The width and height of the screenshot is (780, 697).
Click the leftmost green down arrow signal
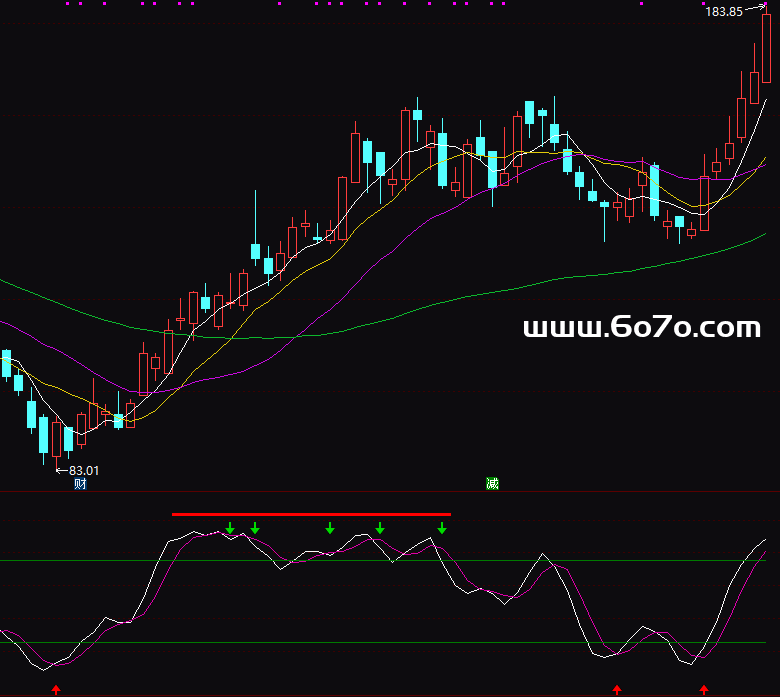[230, 528]
